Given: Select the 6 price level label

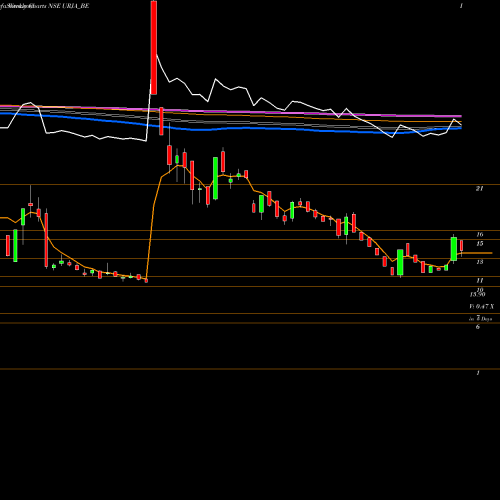Looking at the screenshot, I should click(x=478, y=327).
